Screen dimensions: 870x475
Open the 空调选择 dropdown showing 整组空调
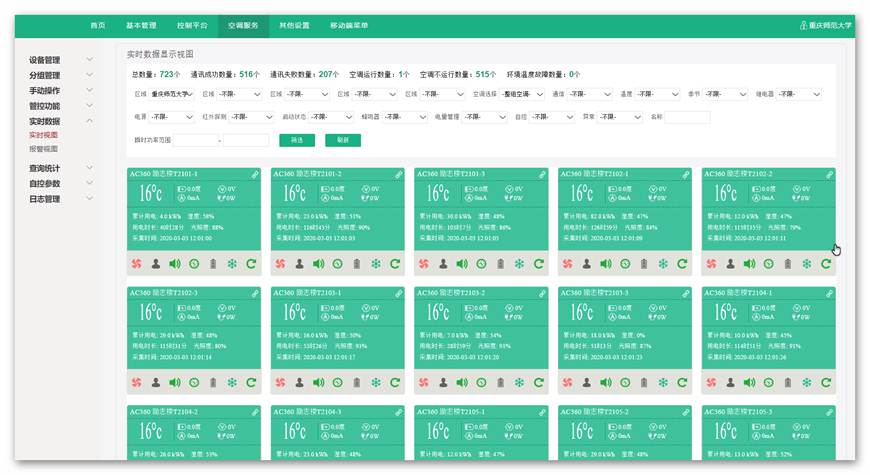[522, 94]
